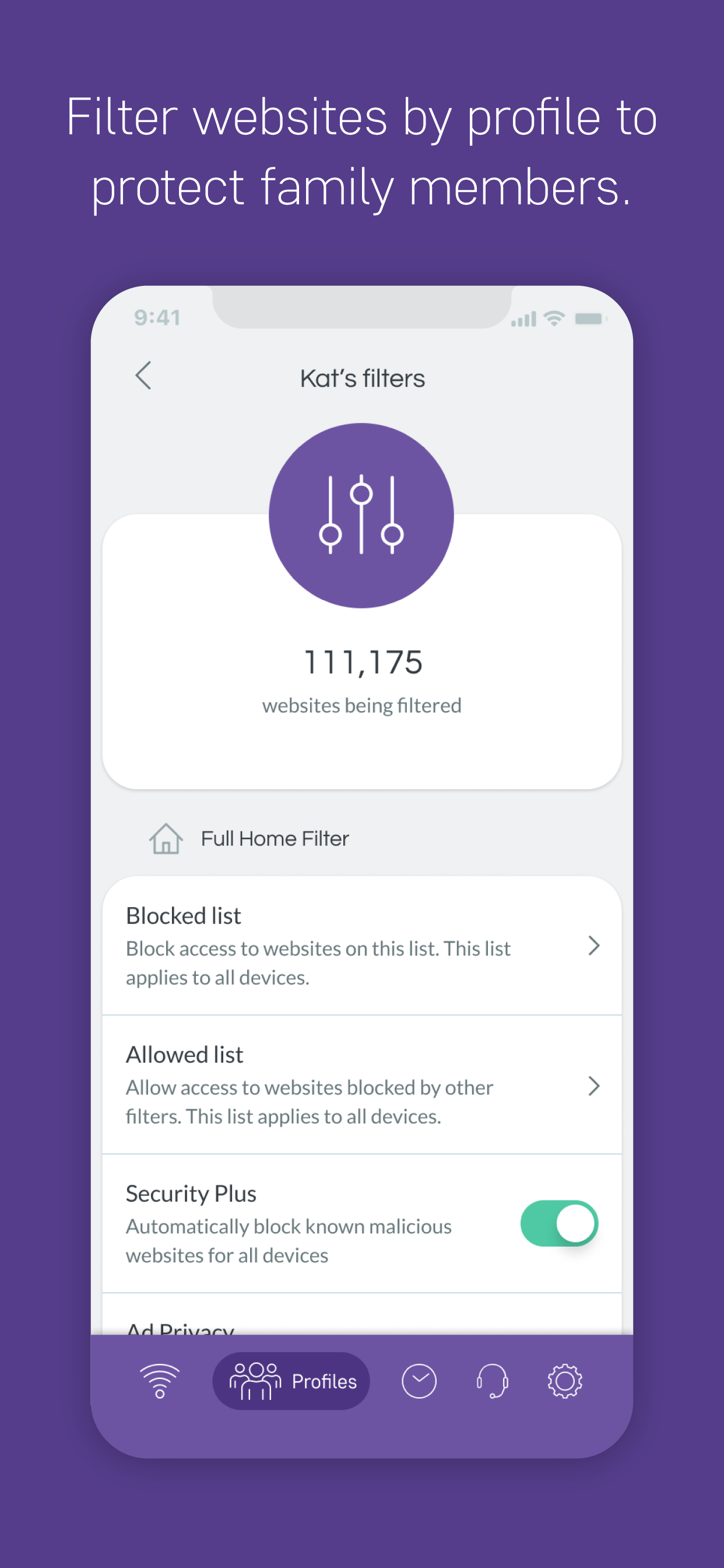The width and height of the screenshot is (724, 1568).
Task: Tap the phone status bar Wi-Fi indicator
Action: 554,318
